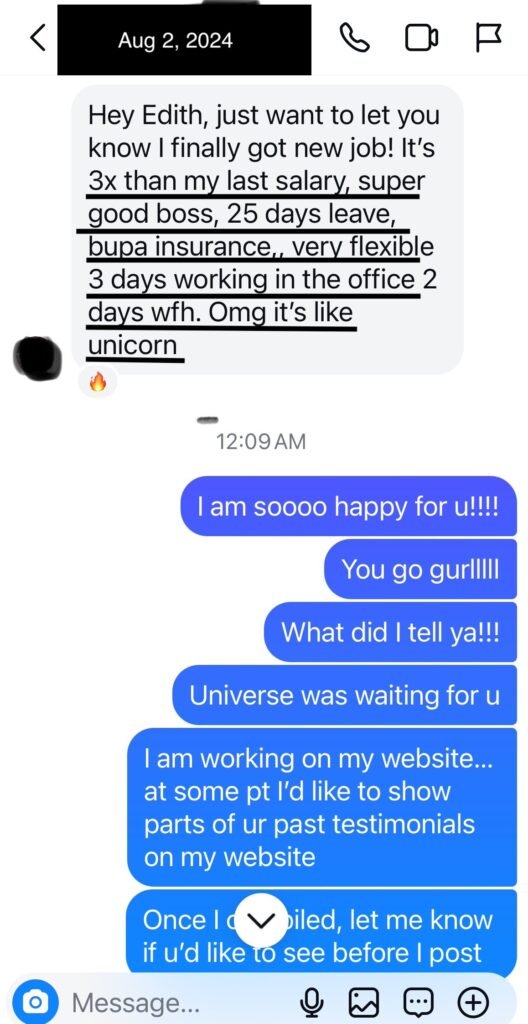Tap the microphone voice message icon
Screen dimensions: 528x1024
click(x=312, y=1000)
